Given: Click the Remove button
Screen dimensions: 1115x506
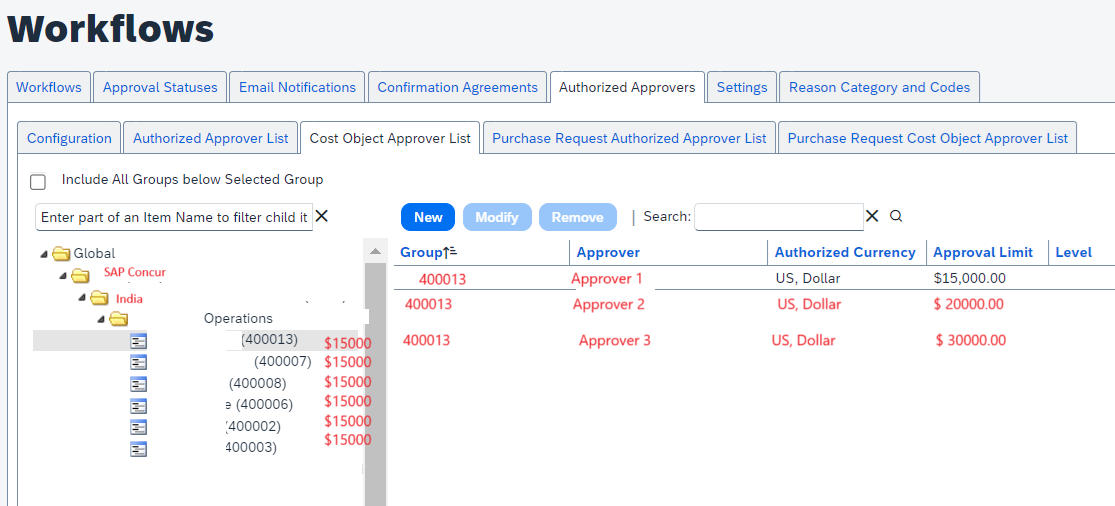Looking at the screenshot, I should 577,217.
